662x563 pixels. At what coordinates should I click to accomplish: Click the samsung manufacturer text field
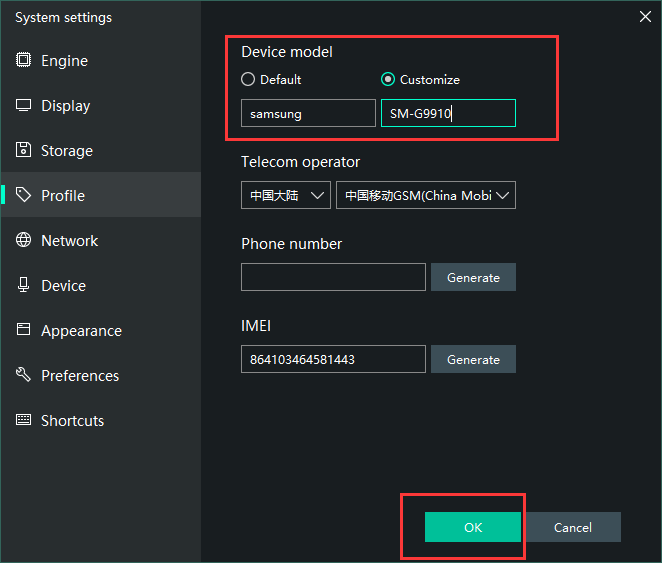coord(308,114)
